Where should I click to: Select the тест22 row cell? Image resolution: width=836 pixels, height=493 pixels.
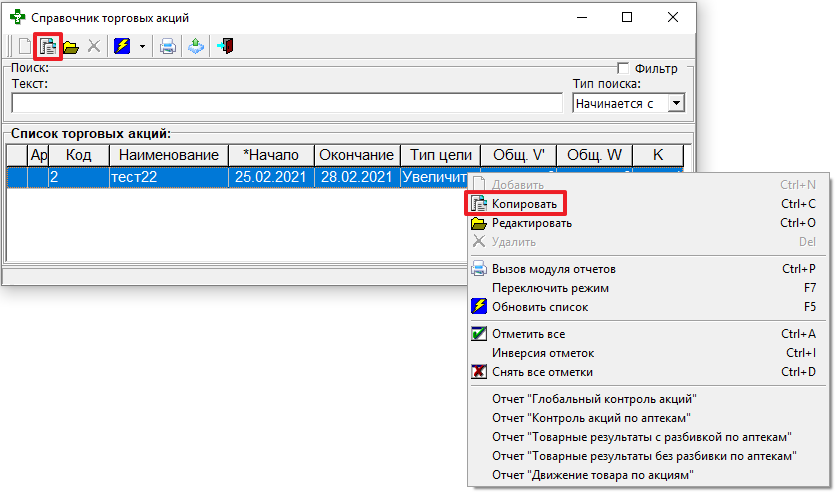click(165, 177)
